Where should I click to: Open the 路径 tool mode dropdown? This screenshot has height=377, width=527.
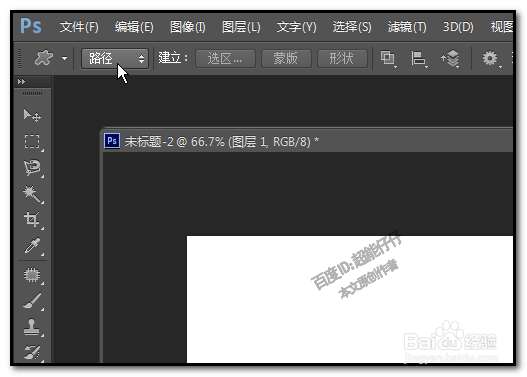click(115, 59)
